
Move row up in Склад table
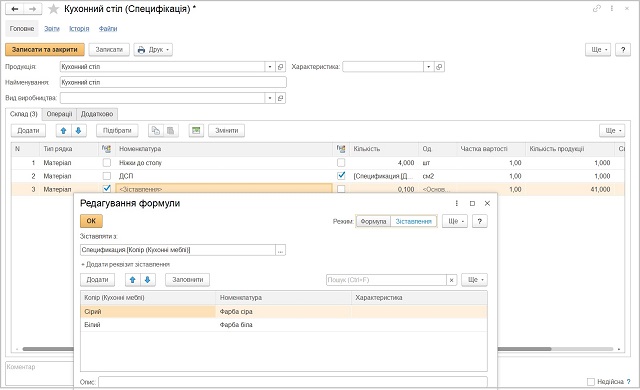63,131
